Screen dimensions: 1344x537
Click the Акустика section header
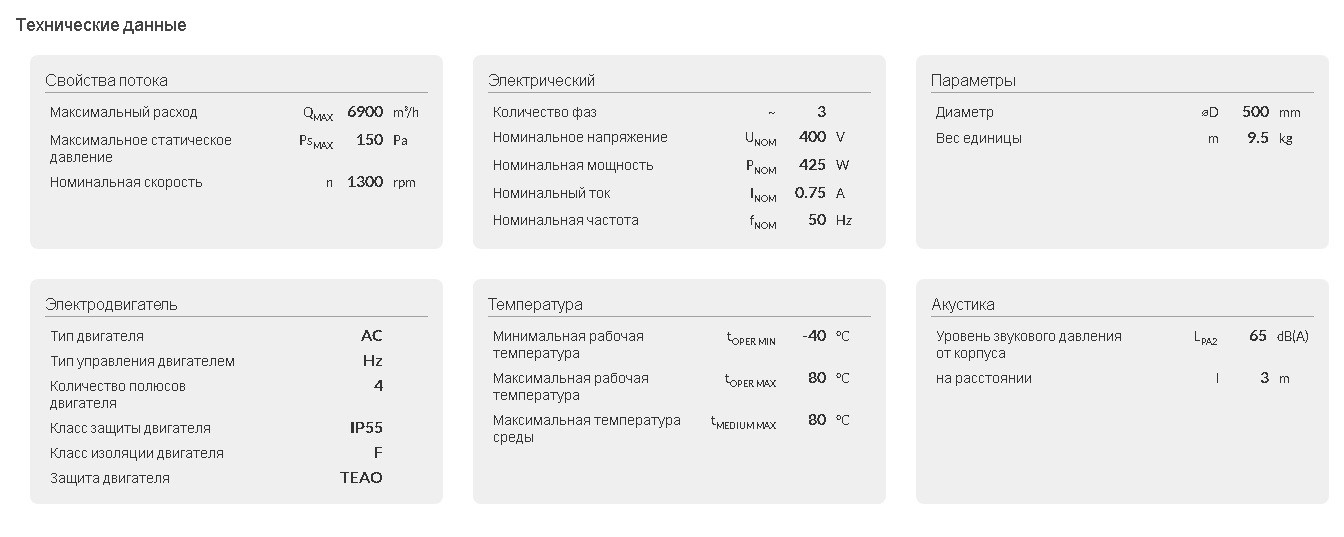coord(963,304)
